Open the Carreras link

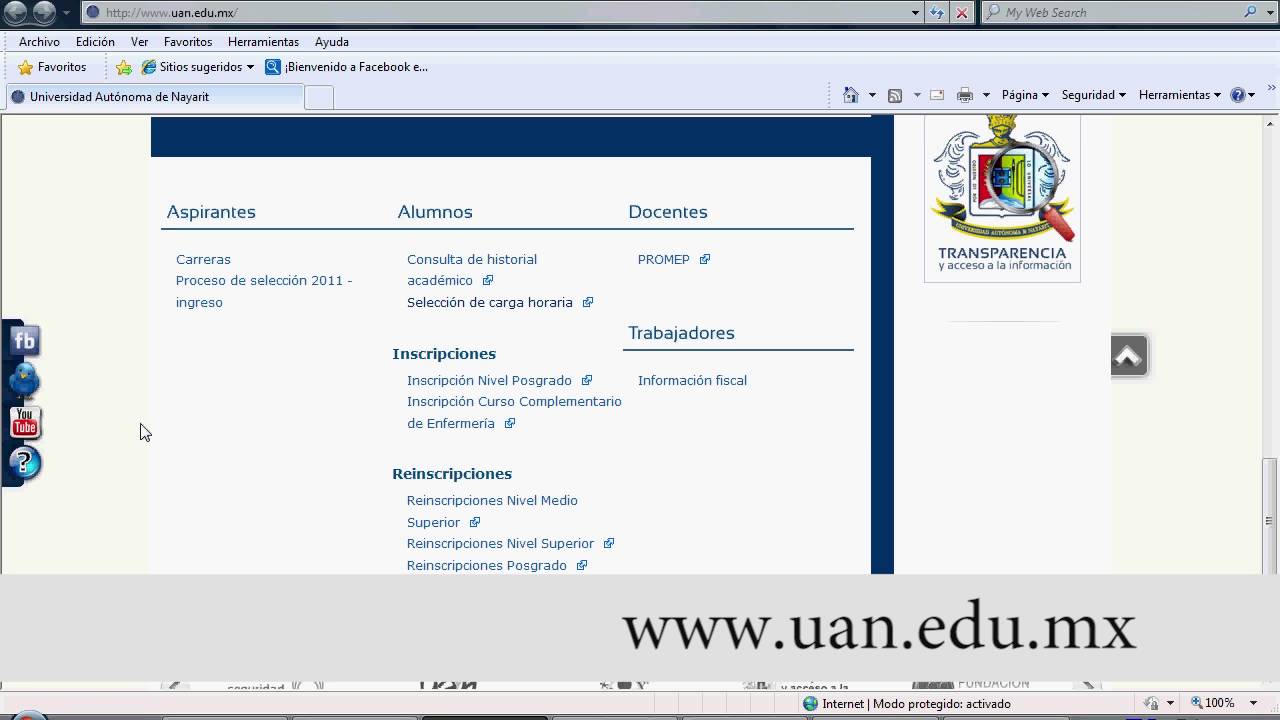pyautogui.click(x=203, y=259)
